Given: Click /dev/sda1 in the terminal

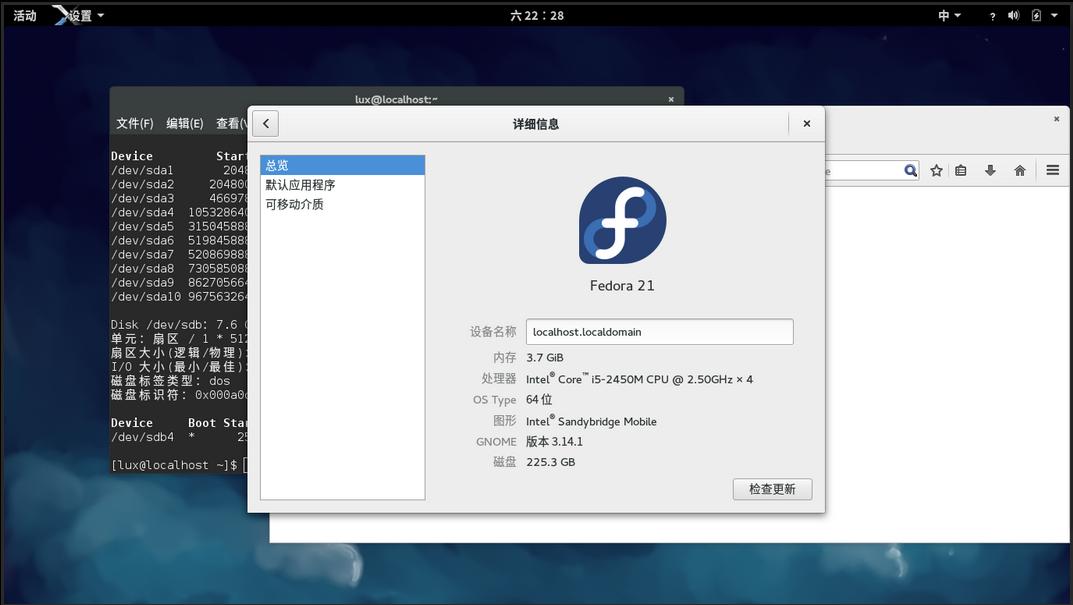Looking at the screenshot, I should tap(142, 170).
